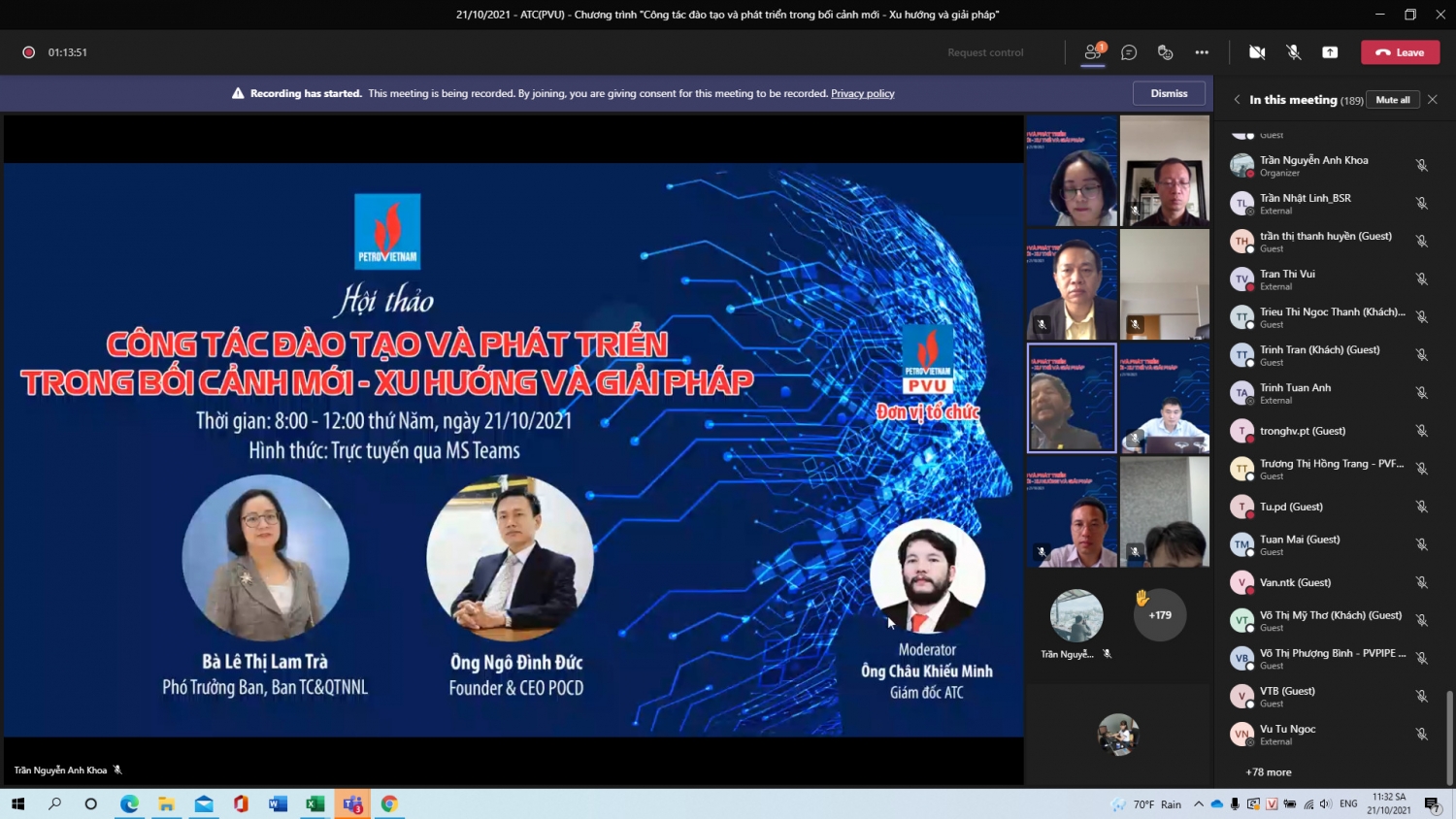Viewport: 1456px width, 819px height.
Task: Open More actions ellipsis menu
Action: (1202, 52)
